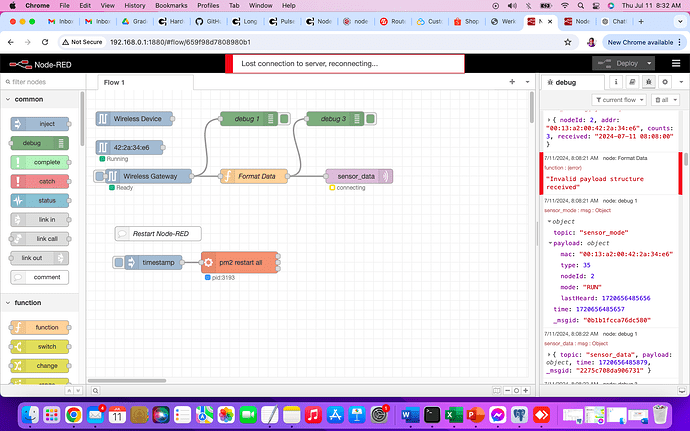Screen dimensions: 690x431
Task: Open the current flow filter dropdown
Action: 617,100
